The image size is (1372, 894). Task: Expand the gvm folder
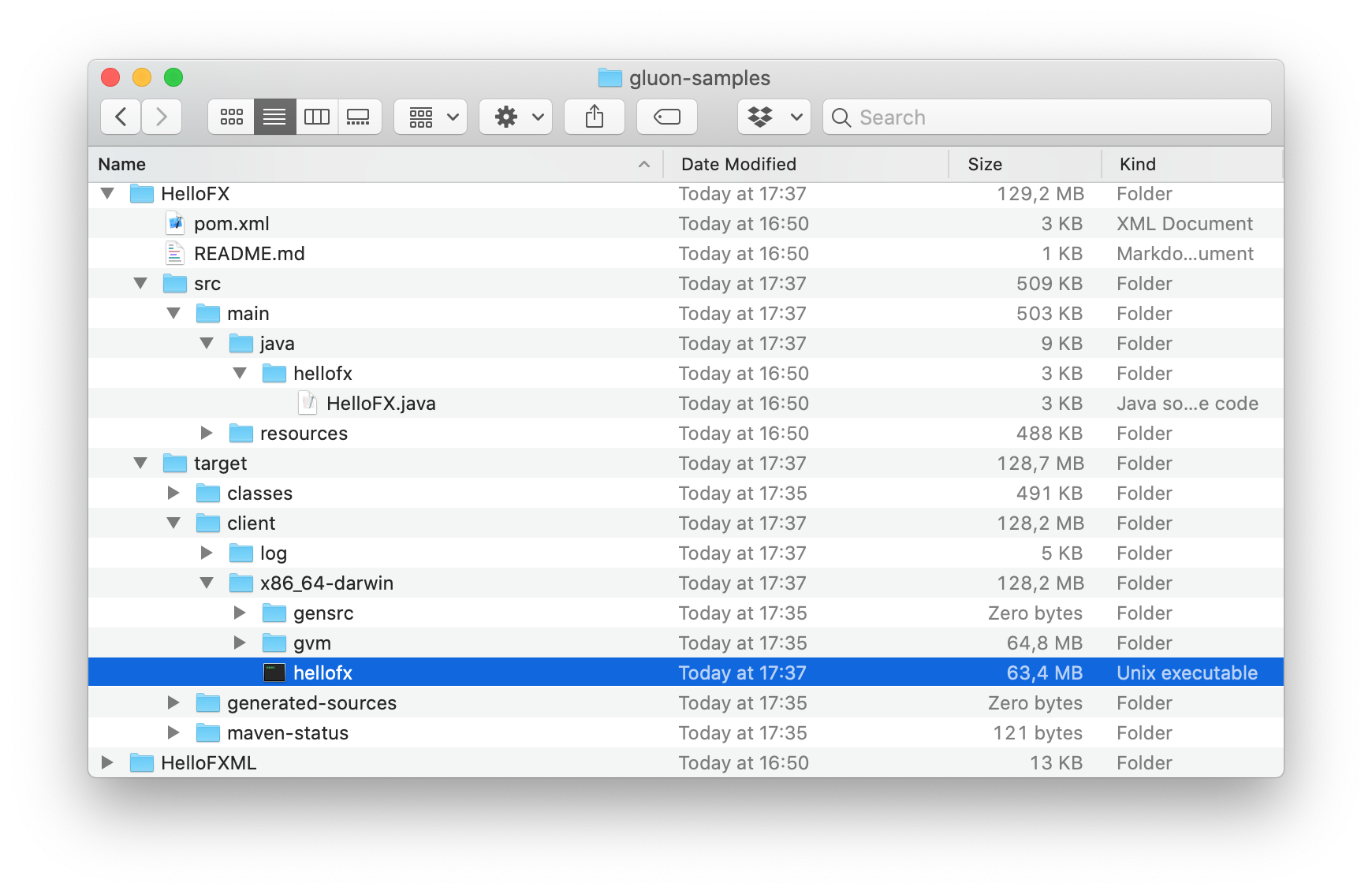tap(240, 643)
